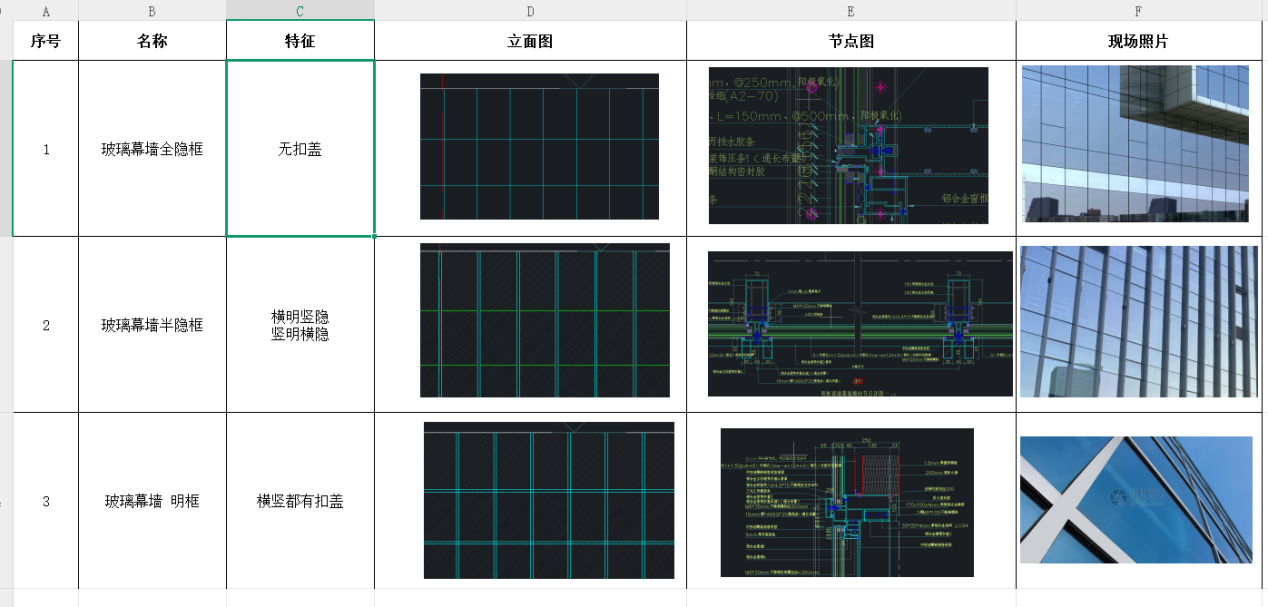Select the 无扣盖 cell
This screenshot has height=607, width=1268.
300,148
